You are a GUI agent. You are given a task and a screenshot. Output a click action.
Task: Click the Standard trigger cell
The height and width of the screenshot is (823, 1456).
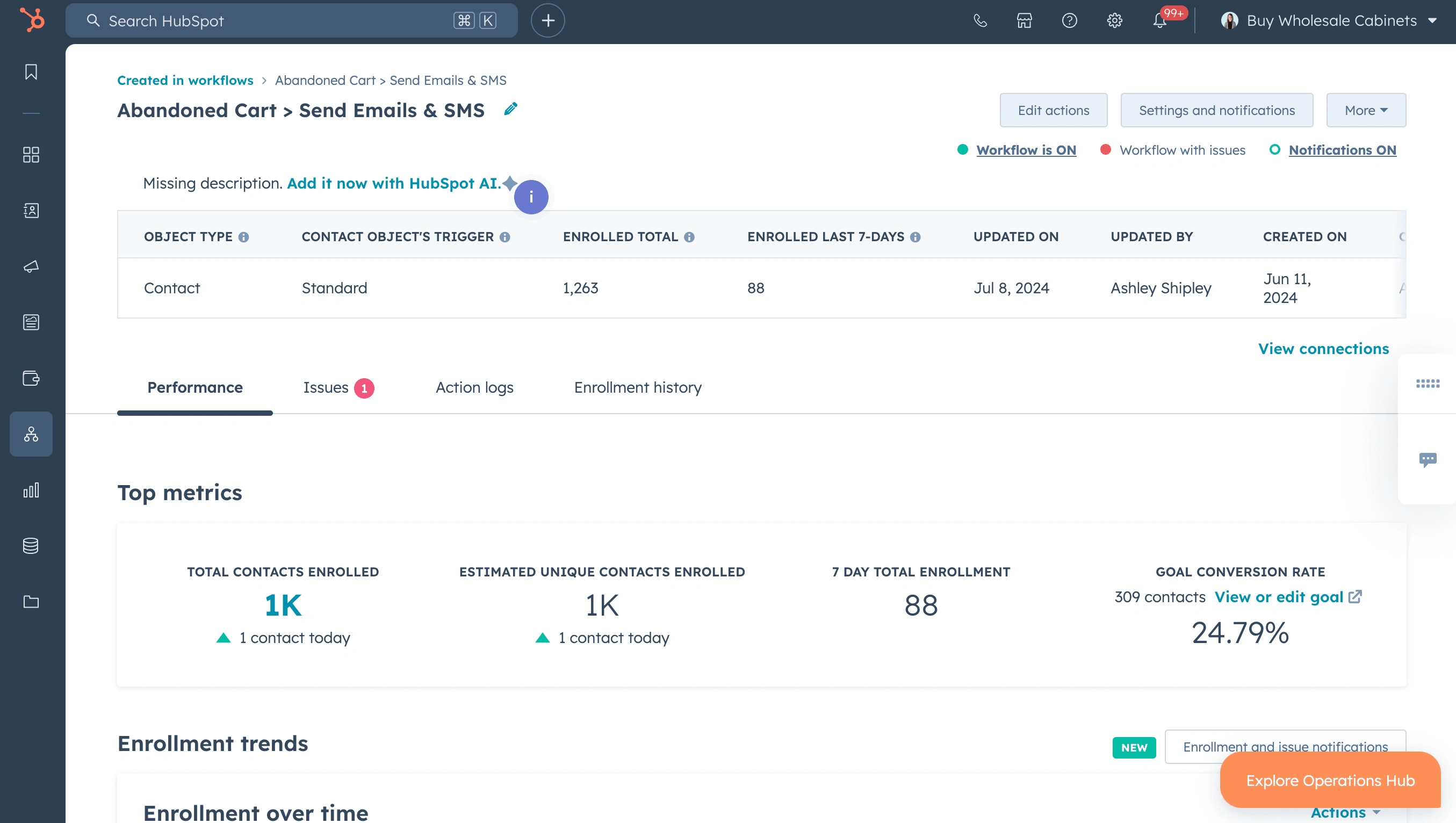coord(334,288)
